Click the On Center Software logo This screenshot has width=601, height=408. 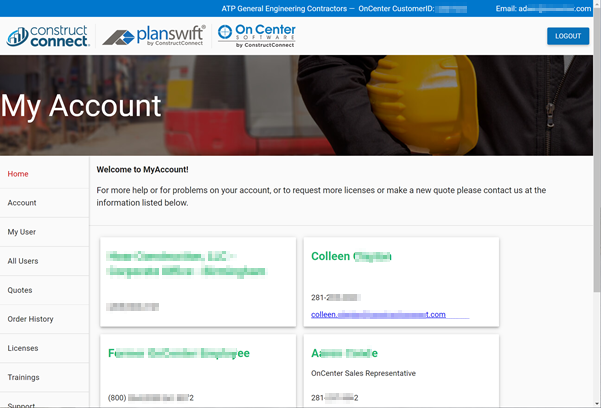click(x=256, y=36)
